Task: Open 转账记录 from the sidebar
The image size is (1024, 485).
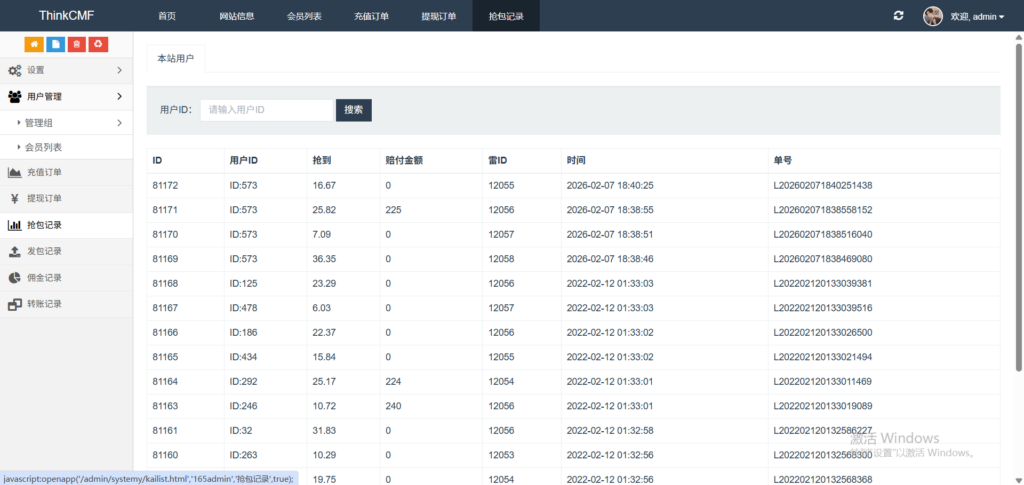Action: click(44, 304)
